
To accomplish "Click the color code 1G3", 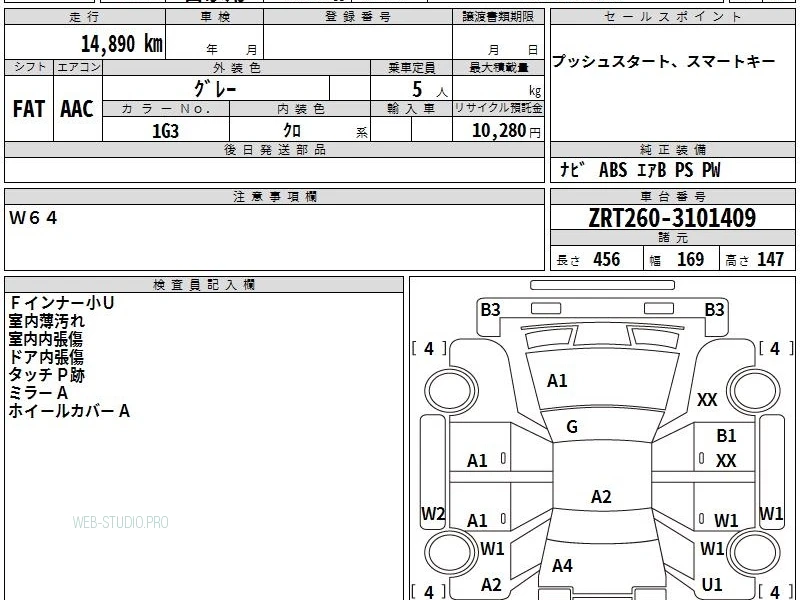I will point(166,131).
